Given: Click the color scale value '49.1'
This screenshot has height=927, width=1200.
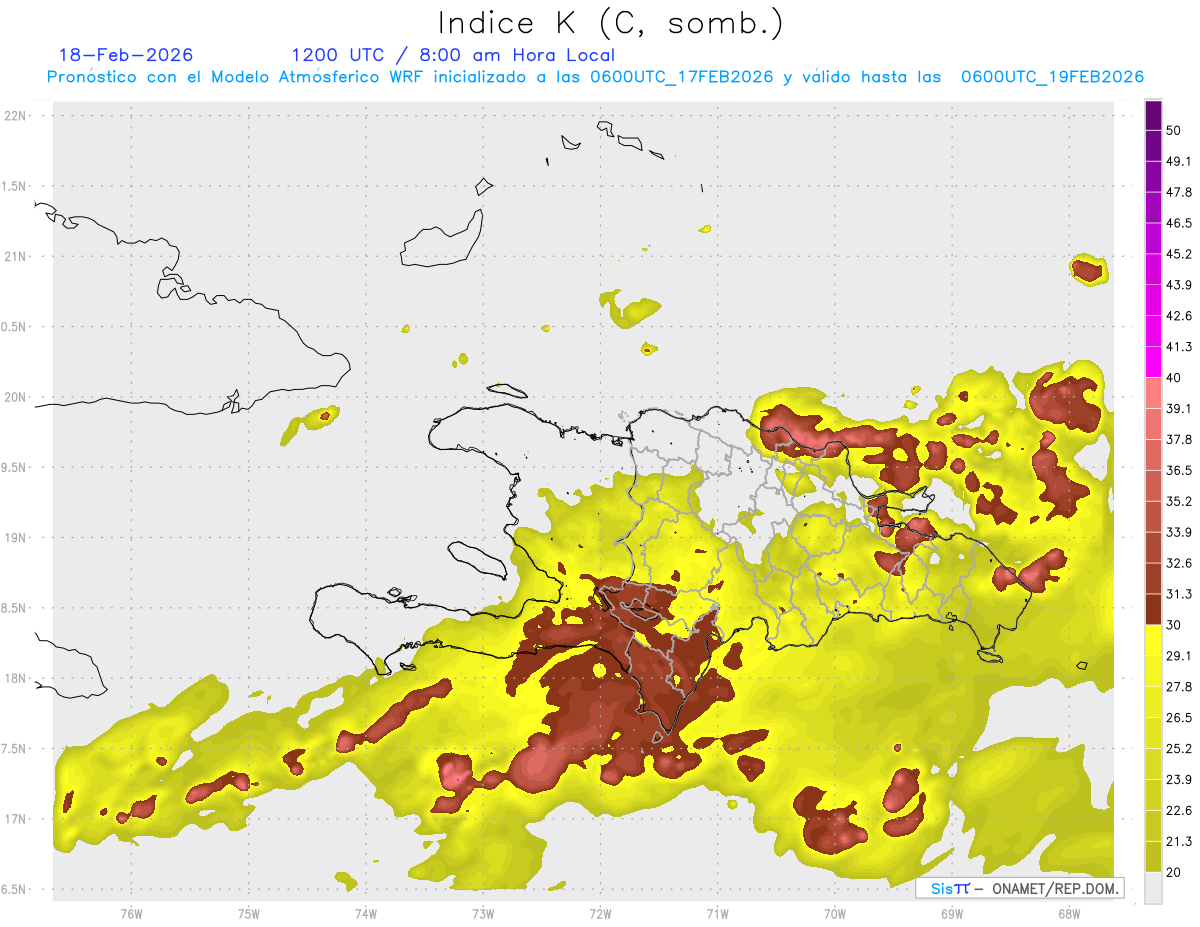Looking at the screenshot, I should tap(1178, 161).
